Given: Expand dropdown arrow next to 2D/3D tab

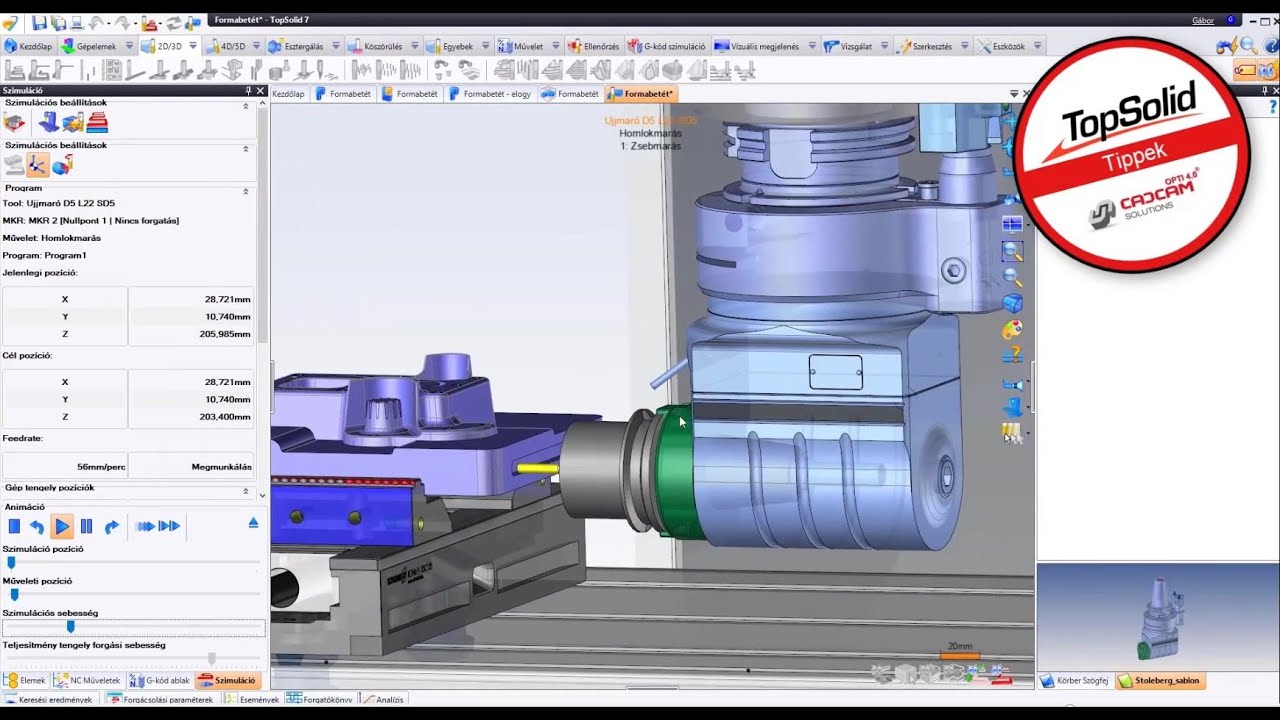Looking at the screenshot, I should [x=191, y=46].
